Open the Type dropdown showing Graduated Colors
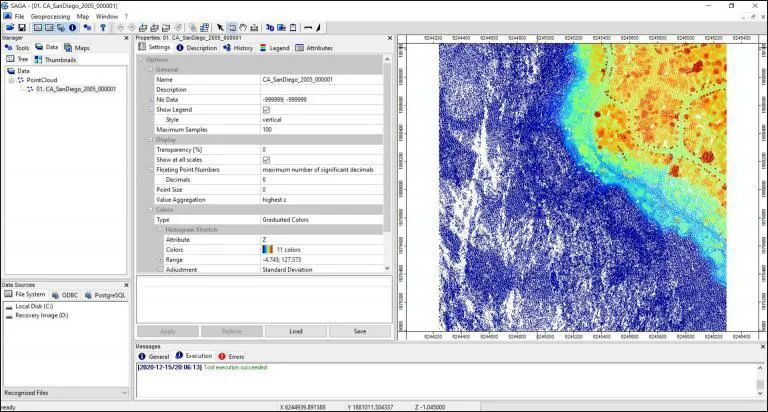 pyautogui.click(x=321, y=219)
